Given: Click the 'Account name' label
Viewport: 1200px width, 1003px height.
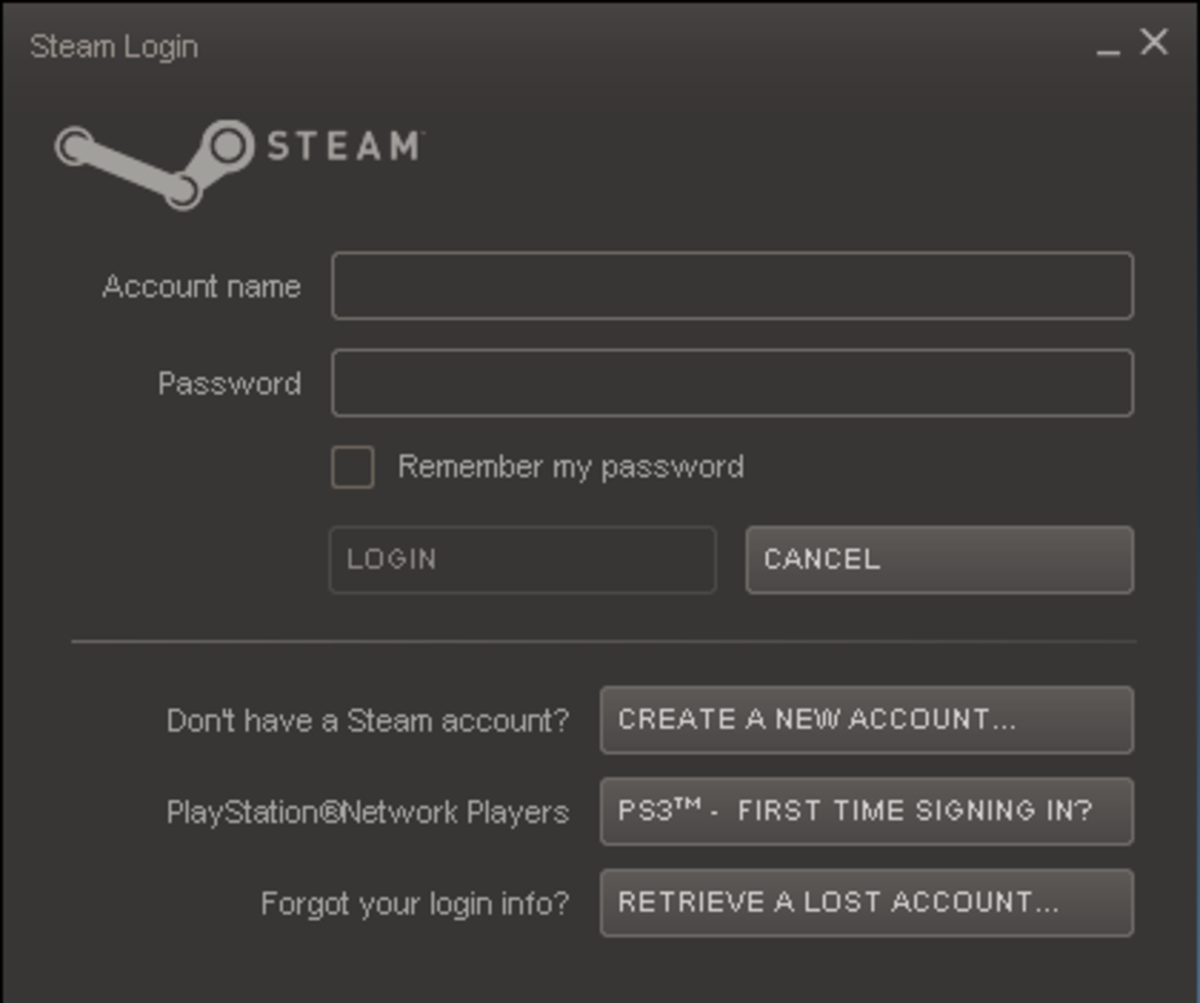Looking at the screenshot, I should [201, 287].
